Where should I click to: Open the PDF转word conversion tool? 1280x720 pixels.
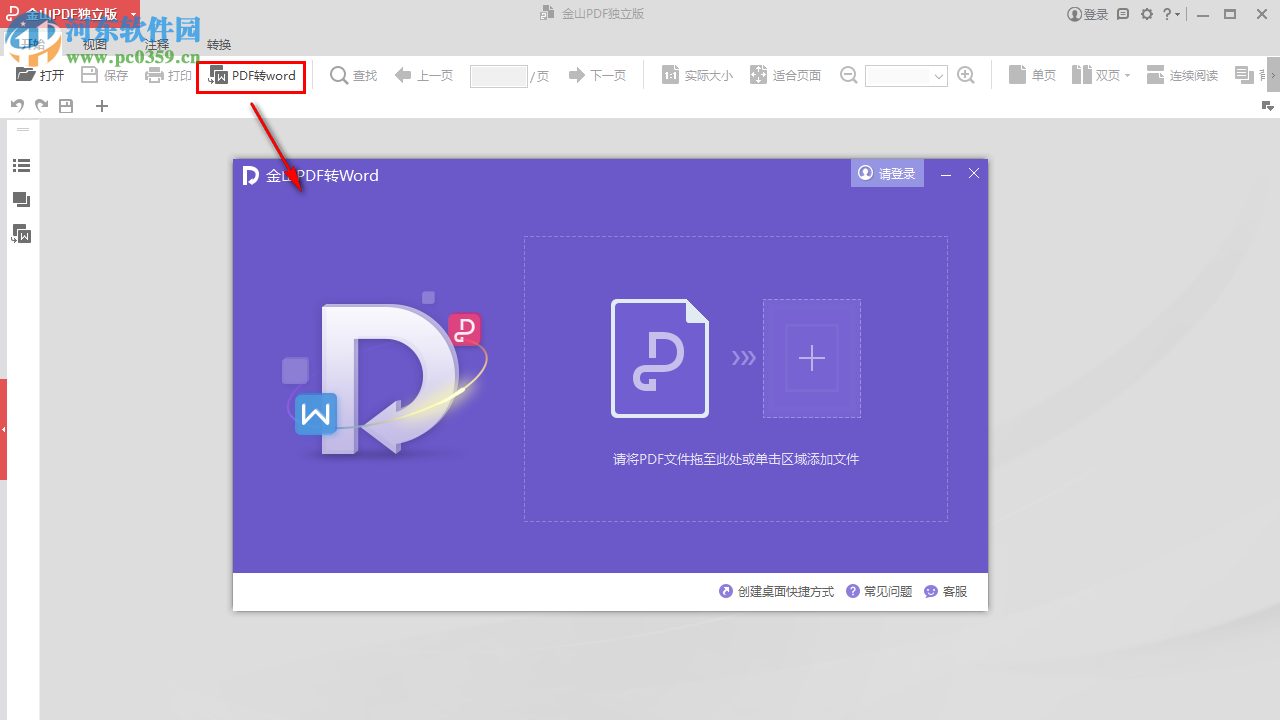point(250,76)
